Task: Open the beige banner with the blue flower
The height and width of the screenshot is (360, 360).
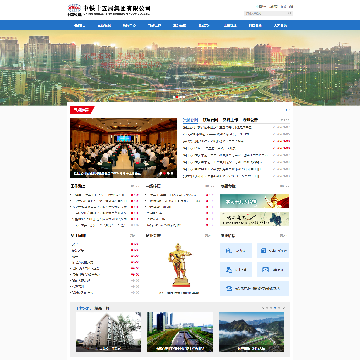Action: [x=254, y=219]
